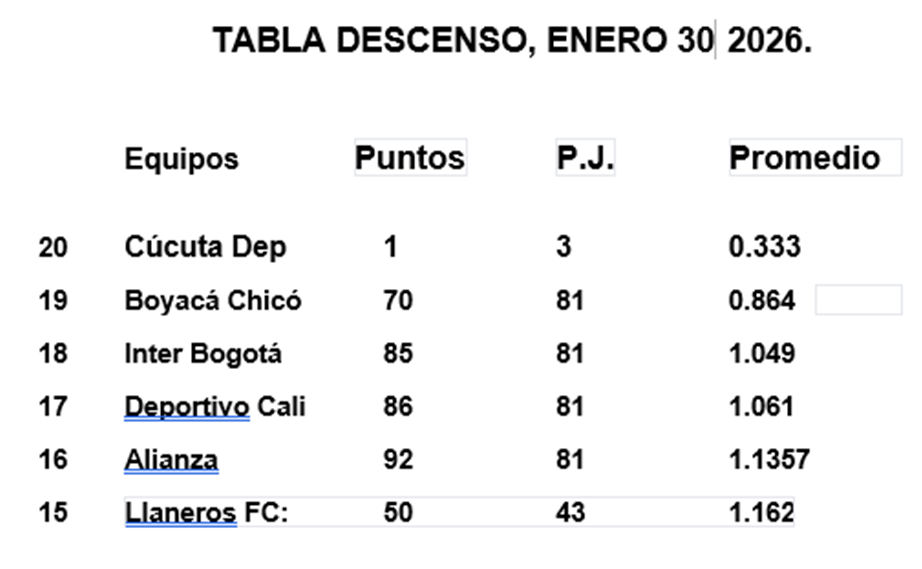The height and width of the screenshot is (569, 922).
Task: Select the P.J. header cell
Action: click(585, 158)
